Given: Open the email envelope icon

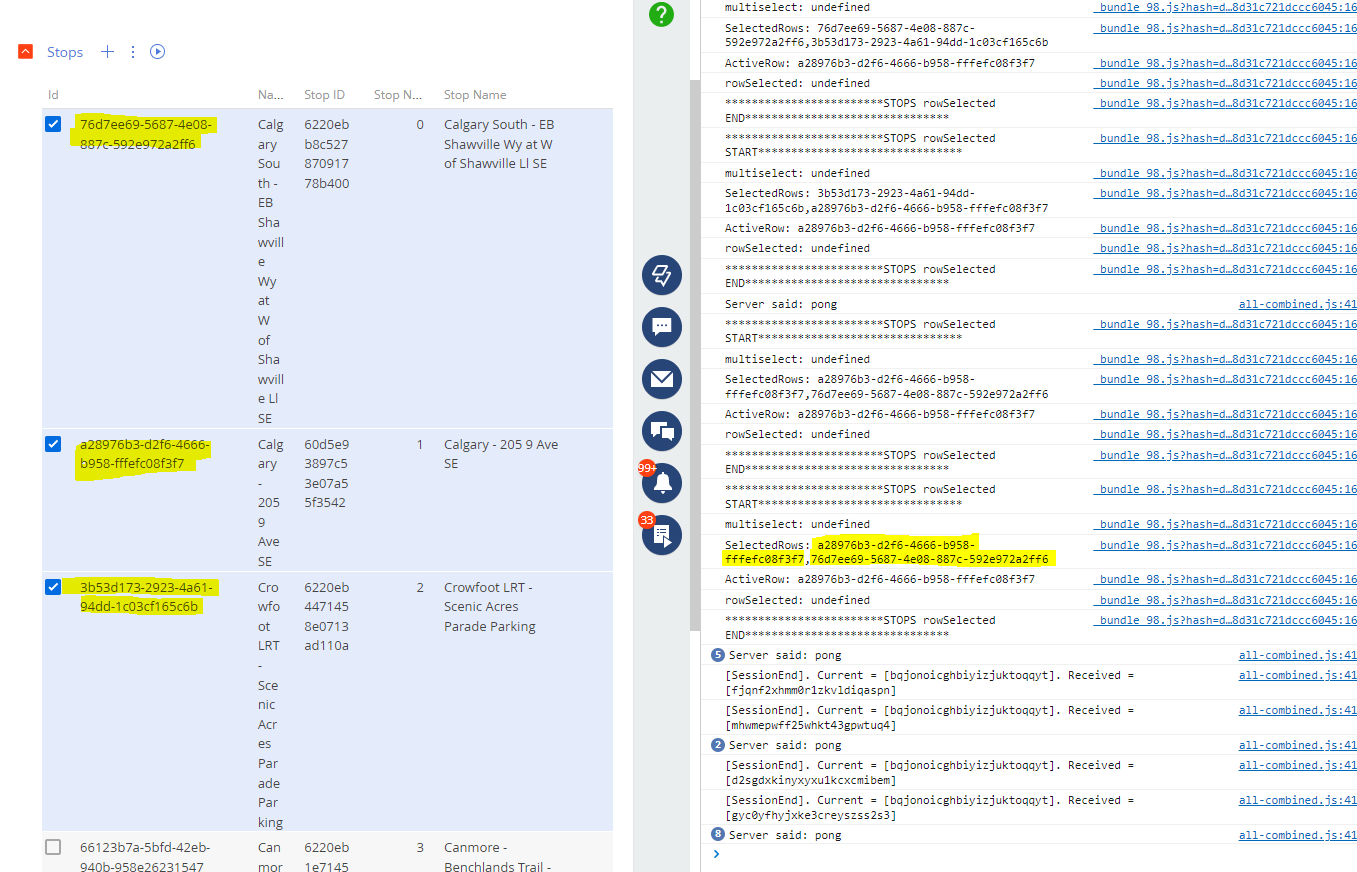Looking at the screenshot, I should pyautogui.click(x=661, y=379).
